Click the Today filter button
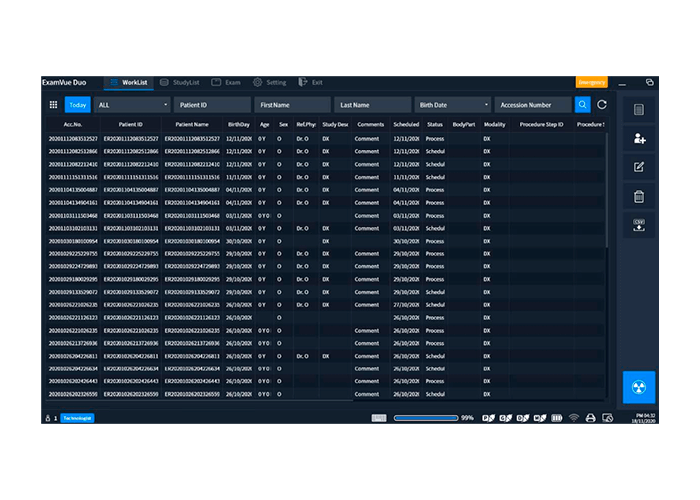Screen dimensions: 700x500 pos(78,104)
